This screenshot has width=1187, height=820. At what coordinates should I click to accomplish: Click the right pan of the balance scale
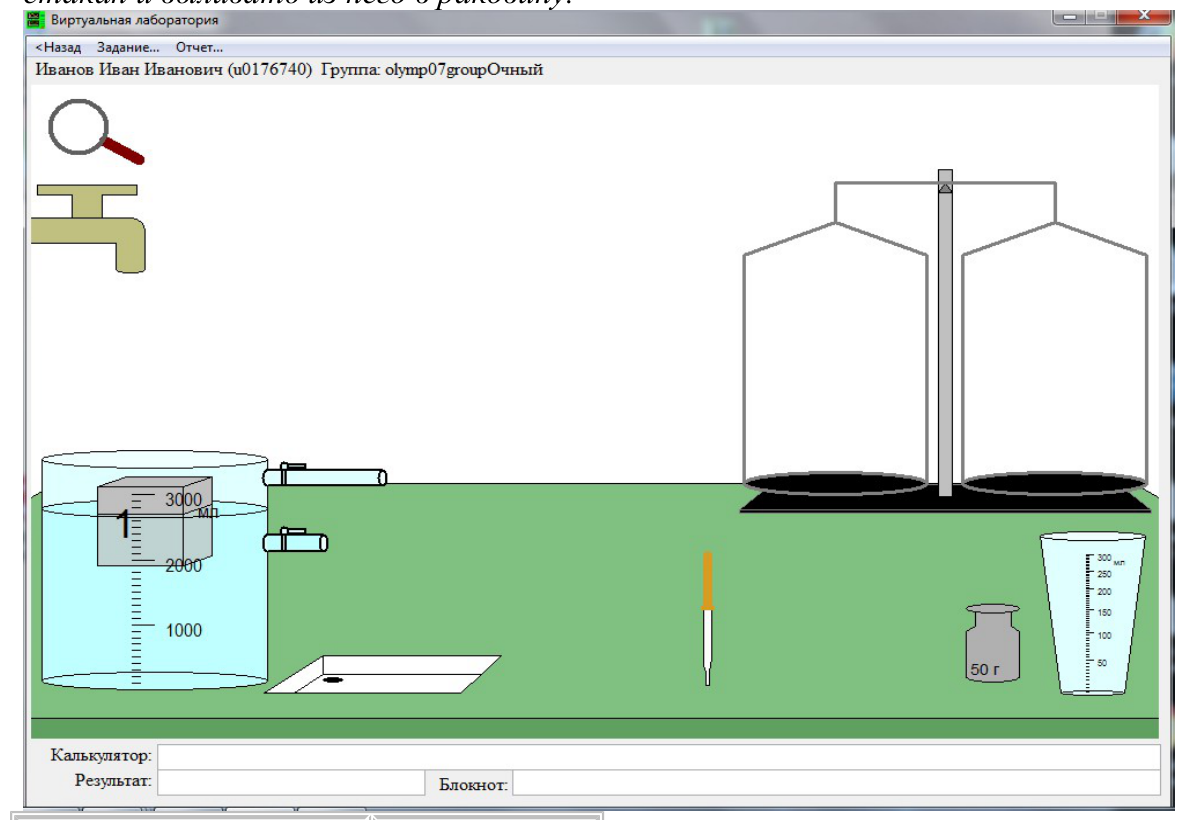[1055, 482]
